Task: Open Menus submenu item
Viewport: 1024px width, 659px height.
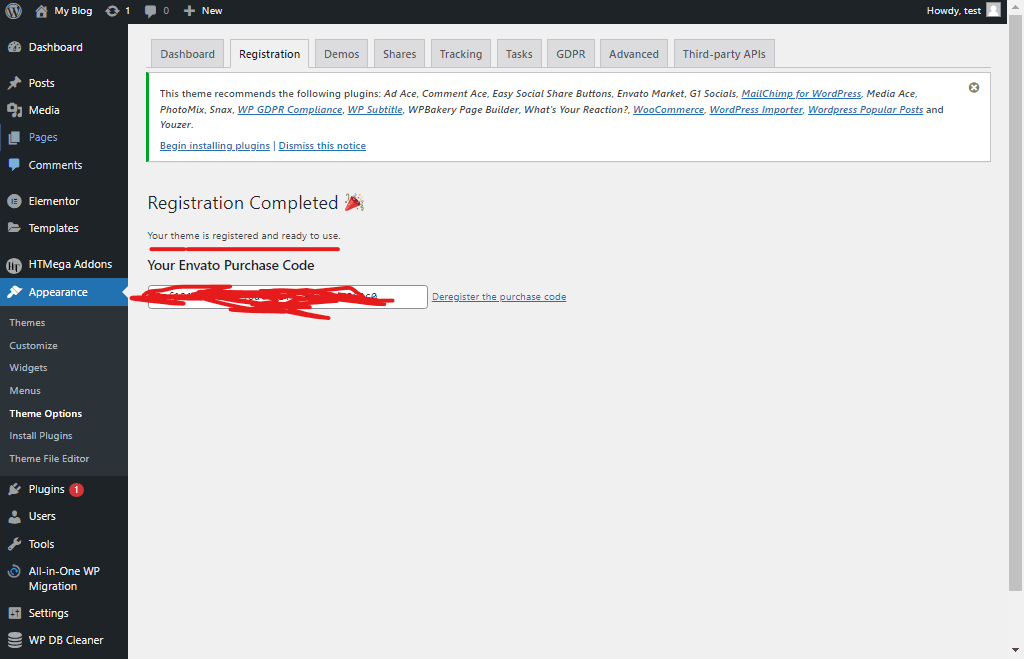Action: tap(25, 391)
